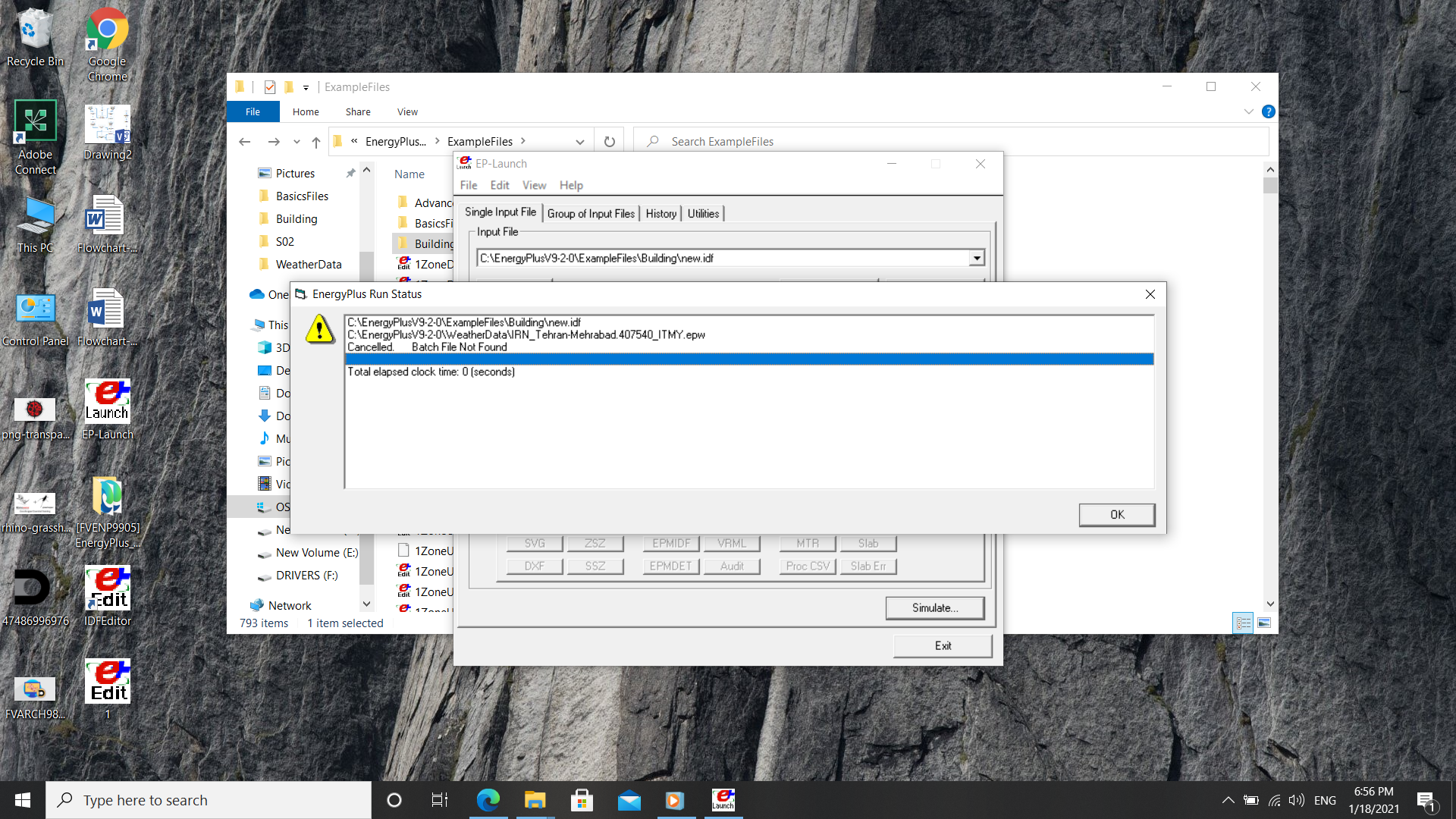This screenshot has height=819, width=1456.
Task: Open the Recycle Bin desktop icon
Action: (x=35, y=38)
